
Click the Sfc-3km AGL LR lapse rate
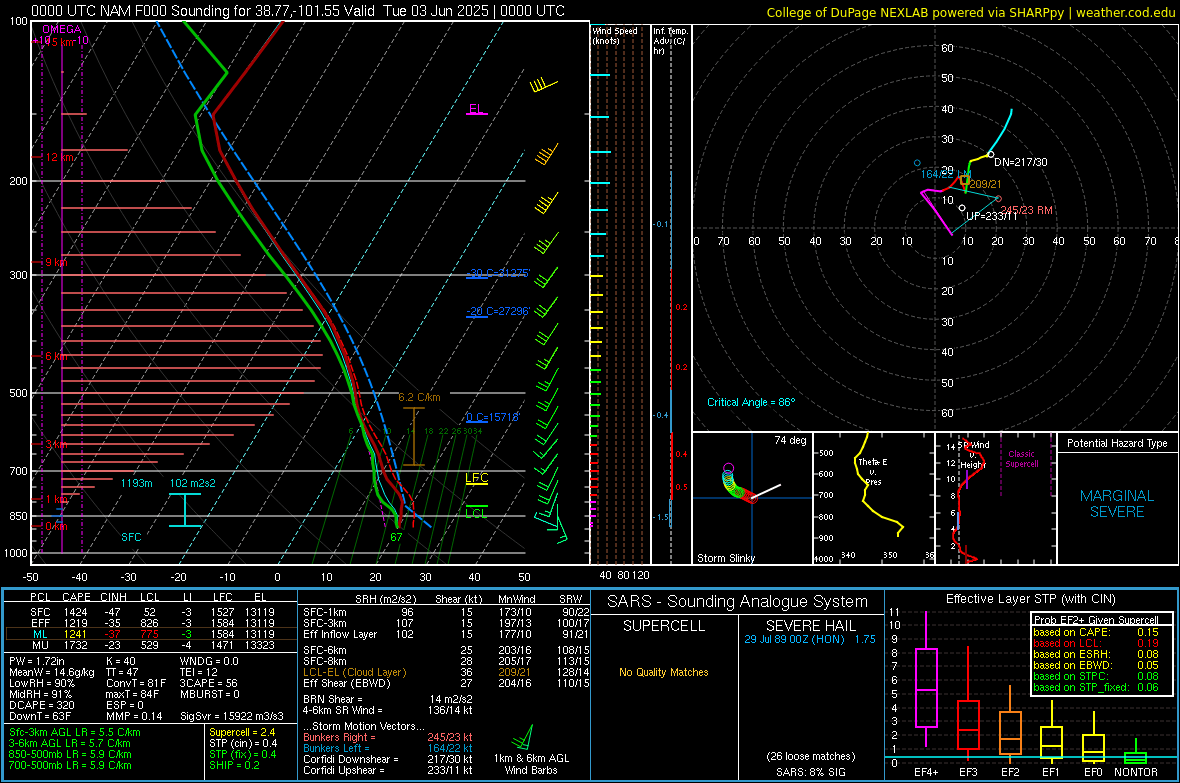pyautogui.click(x=75, y=732)
